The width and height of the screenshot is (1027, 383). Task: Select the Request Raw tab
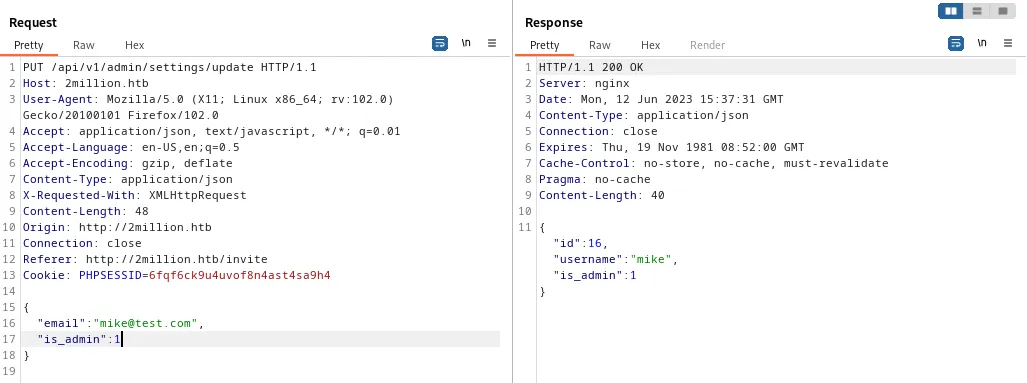84,45
